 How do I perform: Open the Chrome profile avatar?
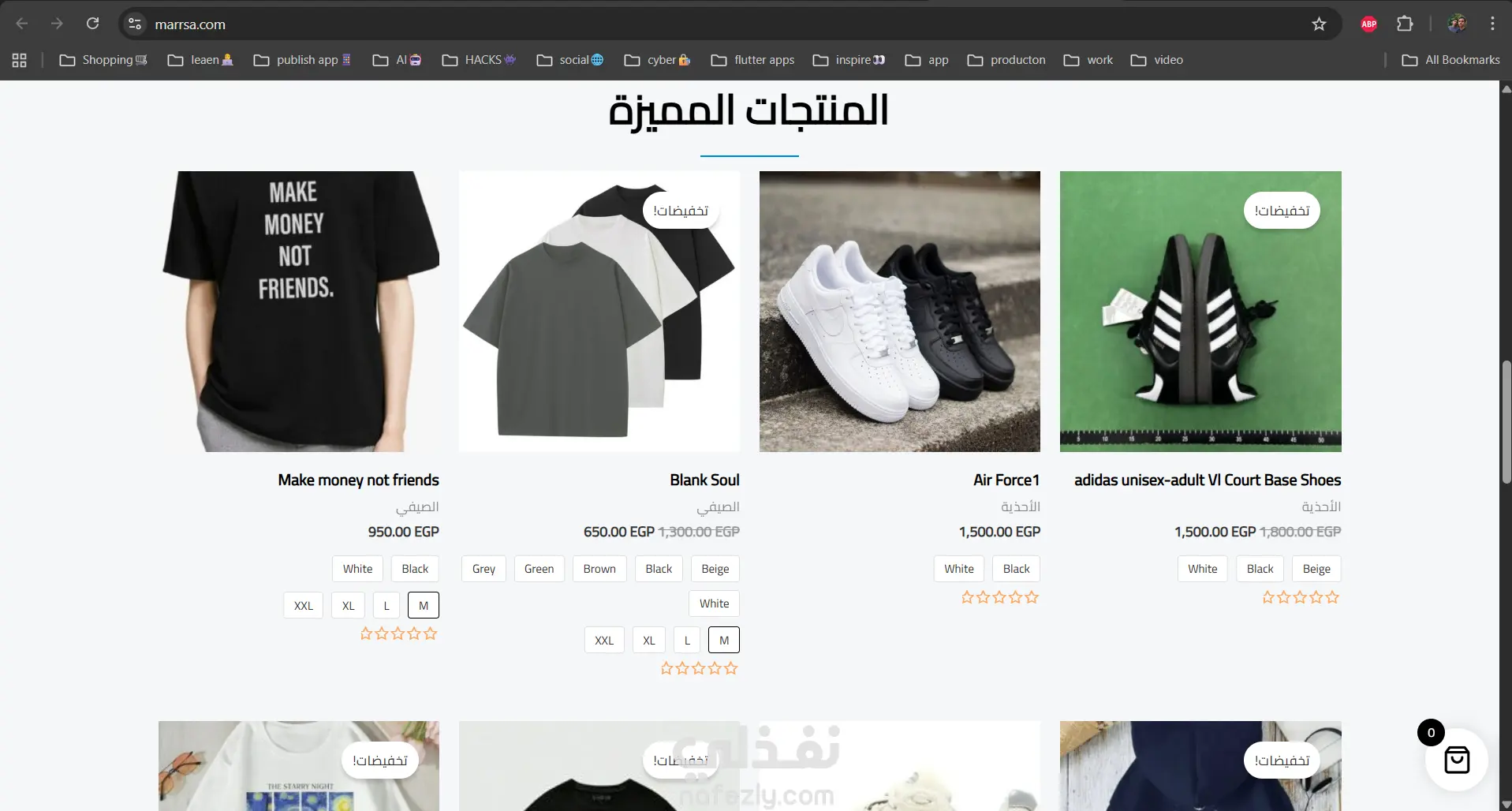1457,24
